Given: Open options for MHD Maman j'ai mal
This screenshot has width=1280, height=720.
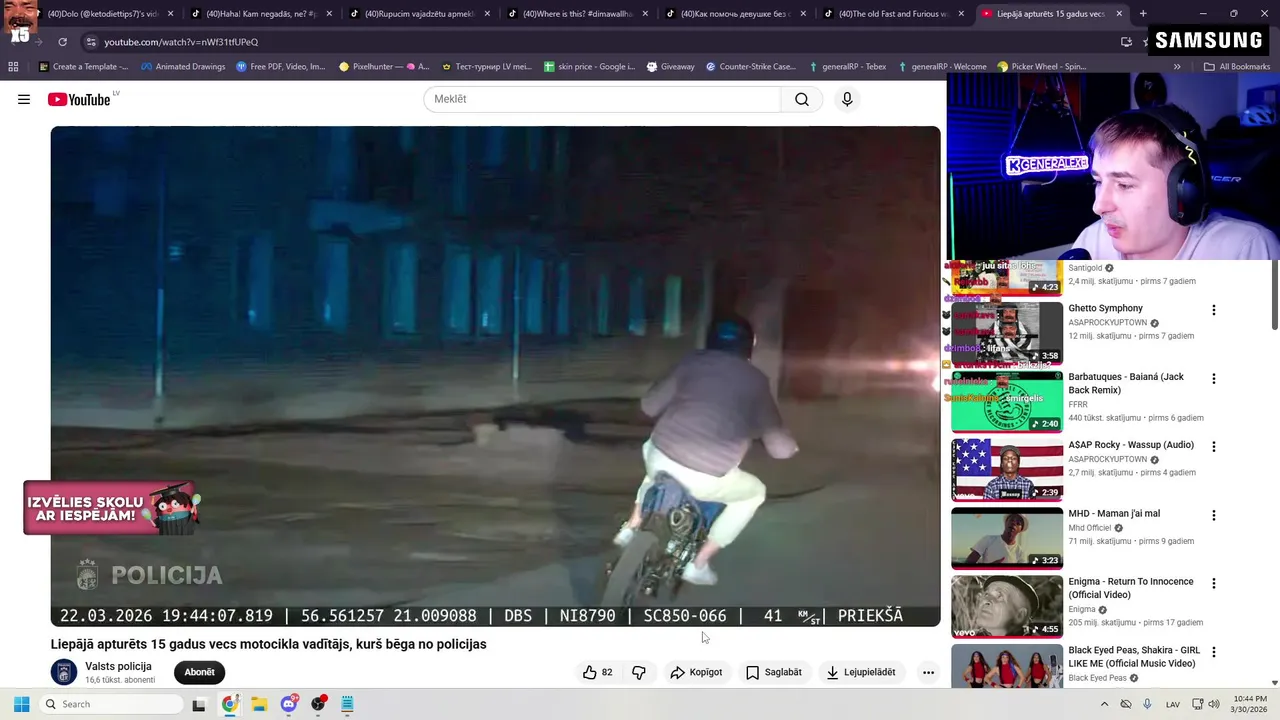Looking at the screenshot, I should click(x=1214, y=516).
